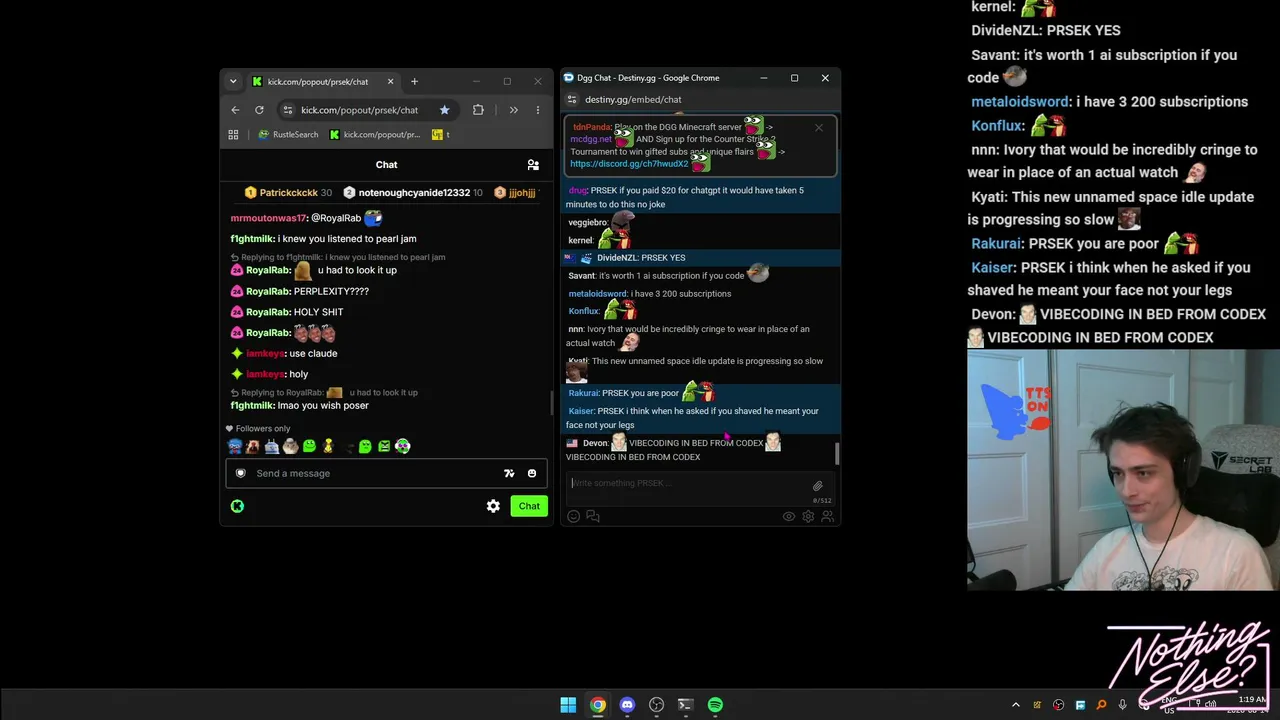
Task: Open kick.com/popout bookmark in bookmarks bar
Action: [375, 134]
